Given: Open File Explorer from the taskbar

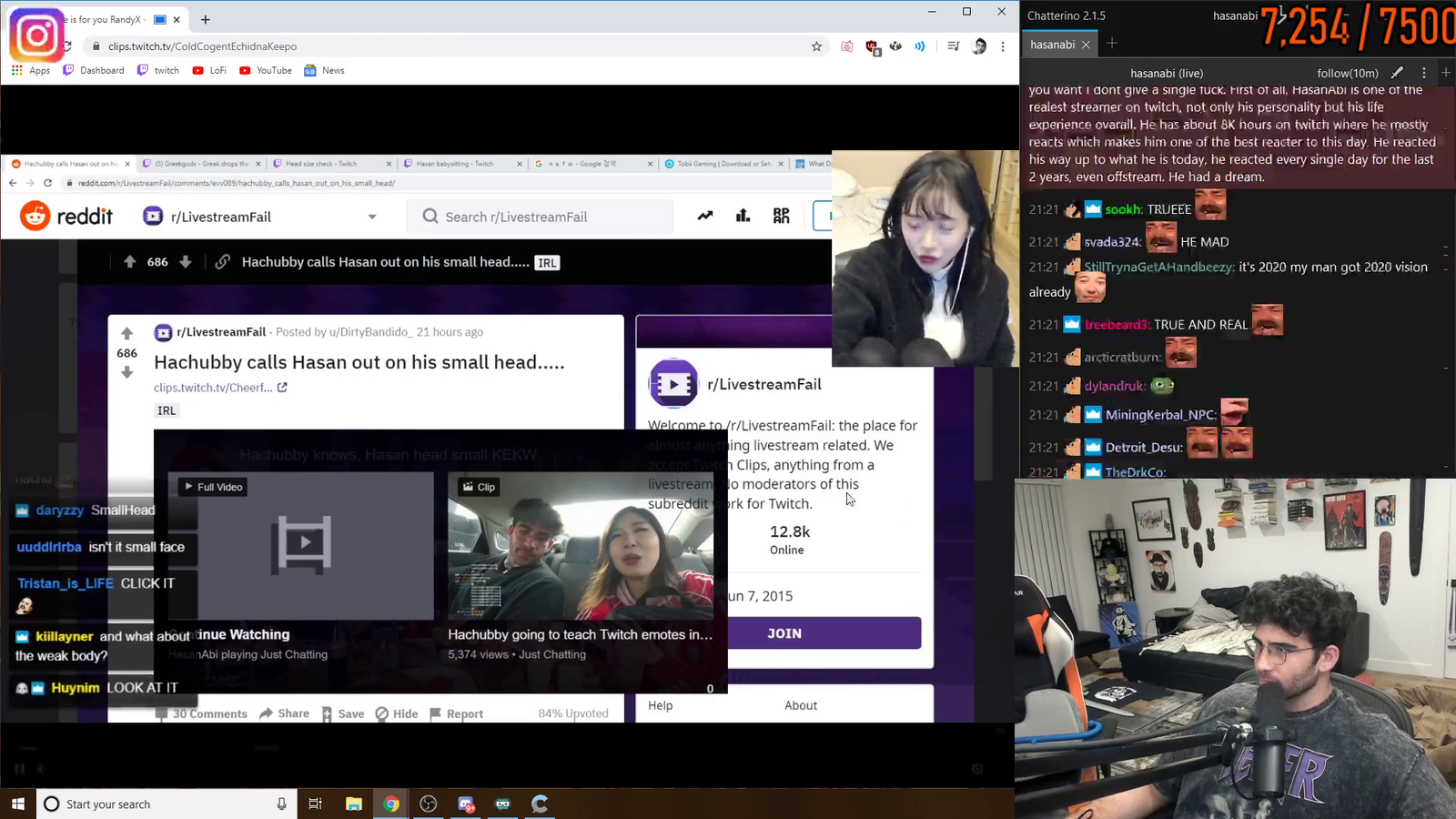Looking at the screenshot, I should click(x=354, y=804).
